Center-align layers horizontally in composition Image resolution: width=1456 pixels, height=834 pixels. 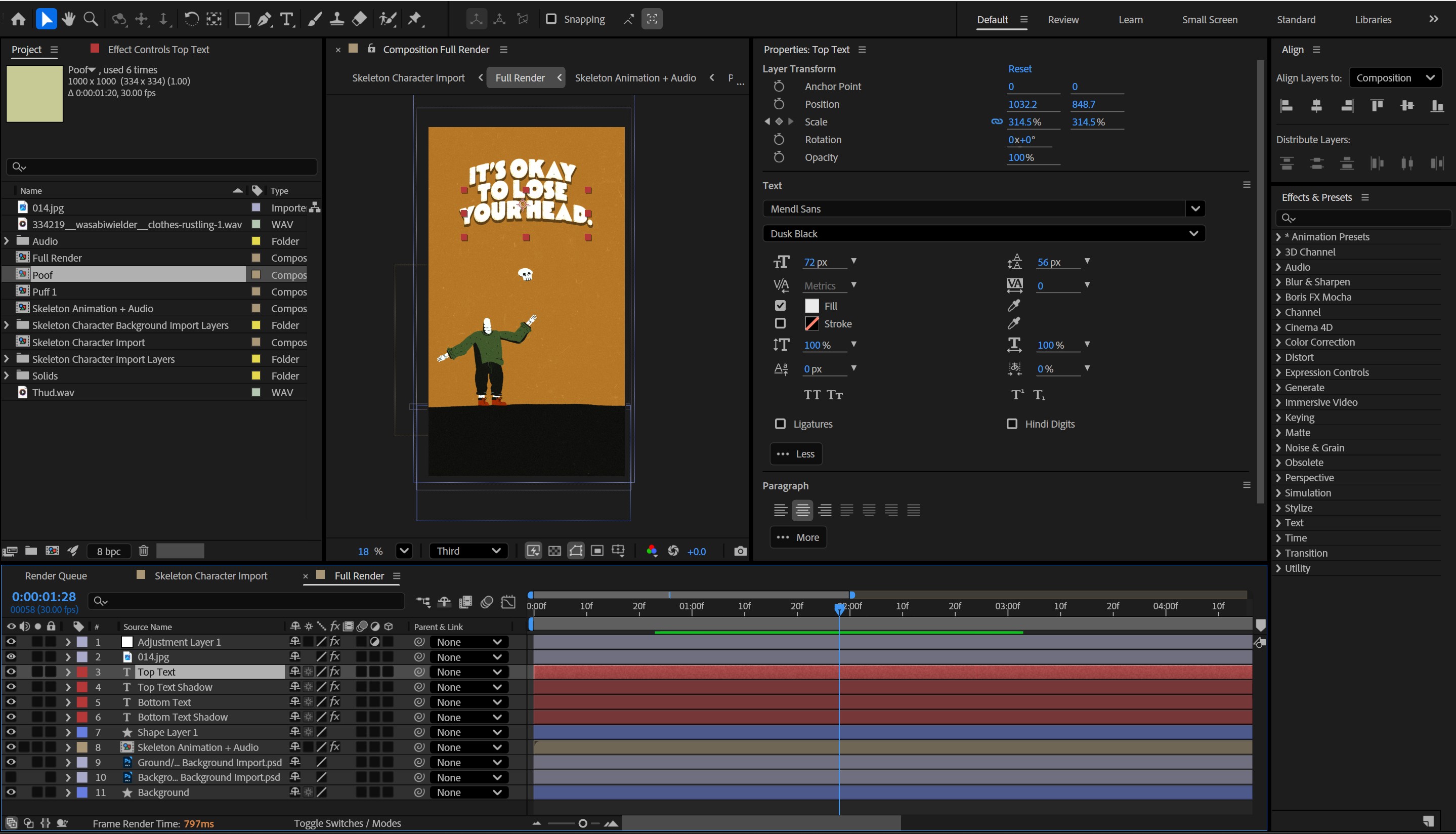pyautogui.click(x=1316, y=105)
